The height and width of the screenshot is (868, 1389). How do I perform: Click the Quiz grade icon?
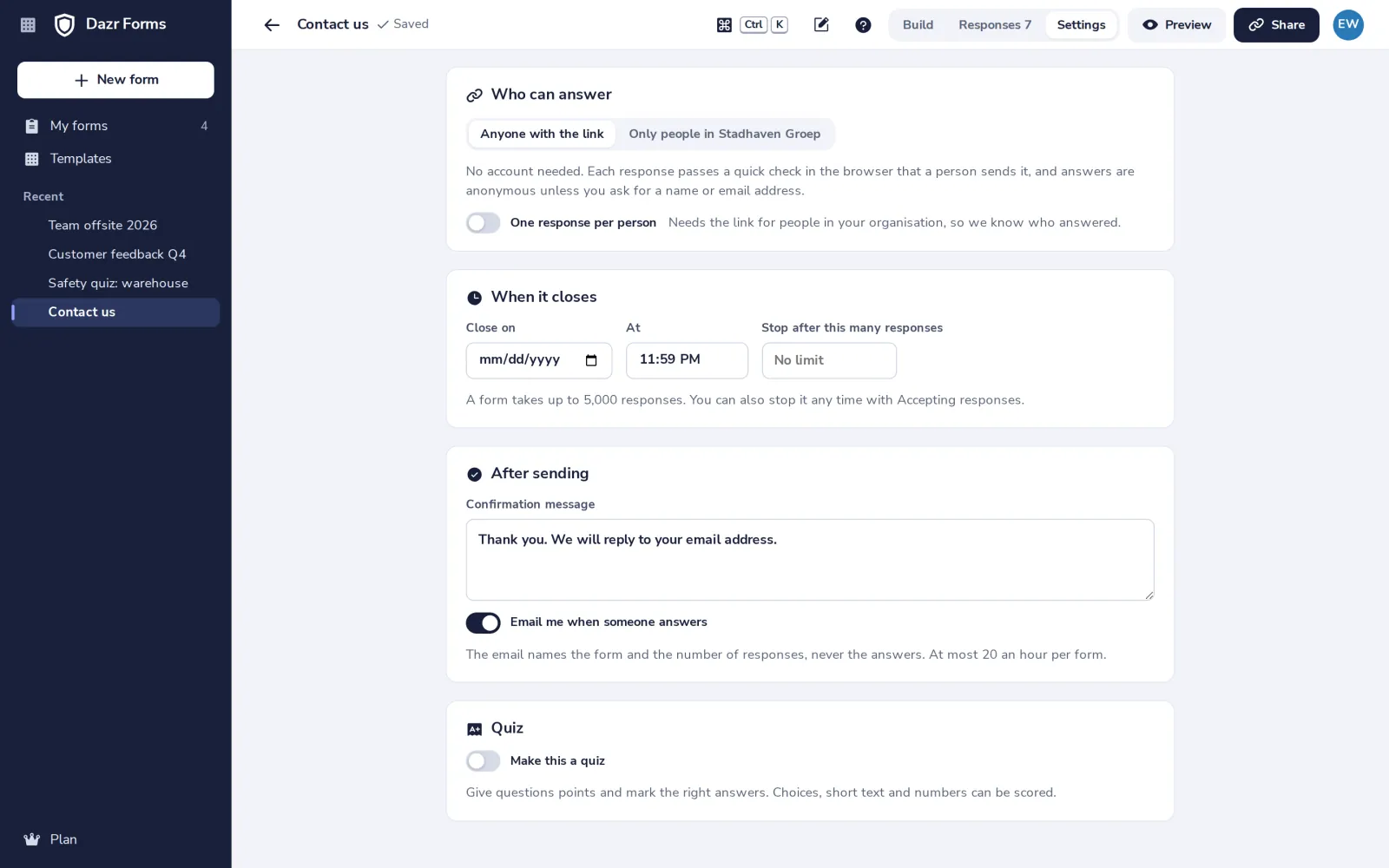pyautogui.click(x=474, y=729)
